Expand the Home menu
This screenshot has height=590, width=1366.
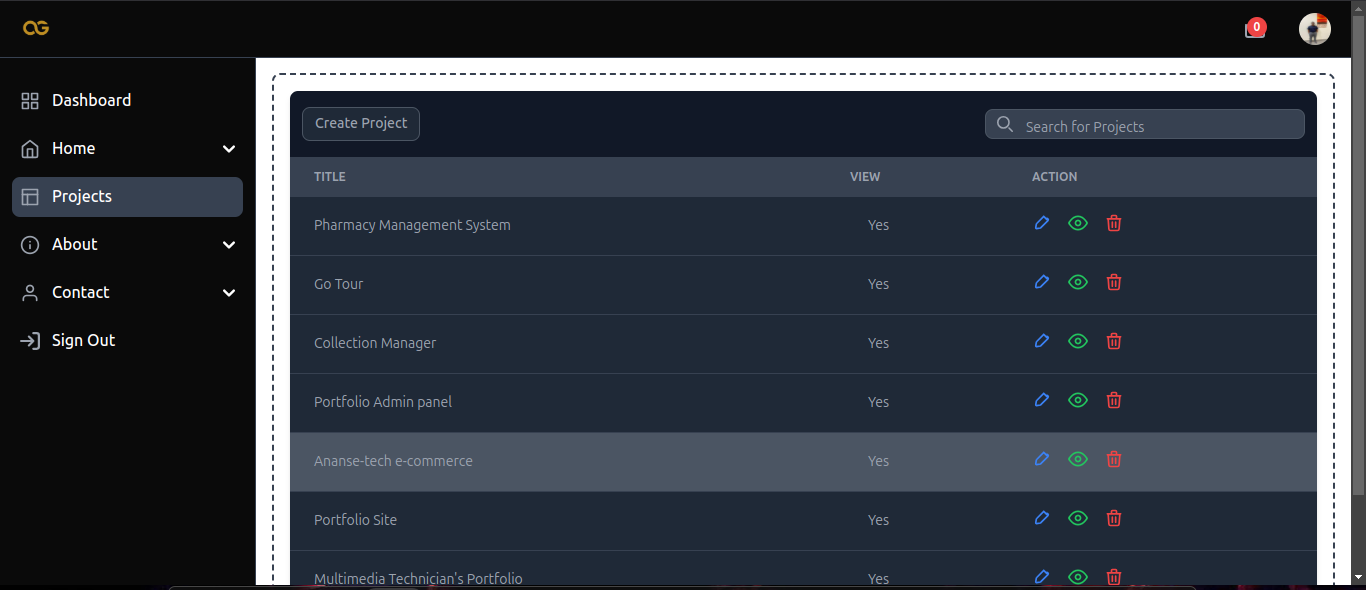[x=127, y=148]
